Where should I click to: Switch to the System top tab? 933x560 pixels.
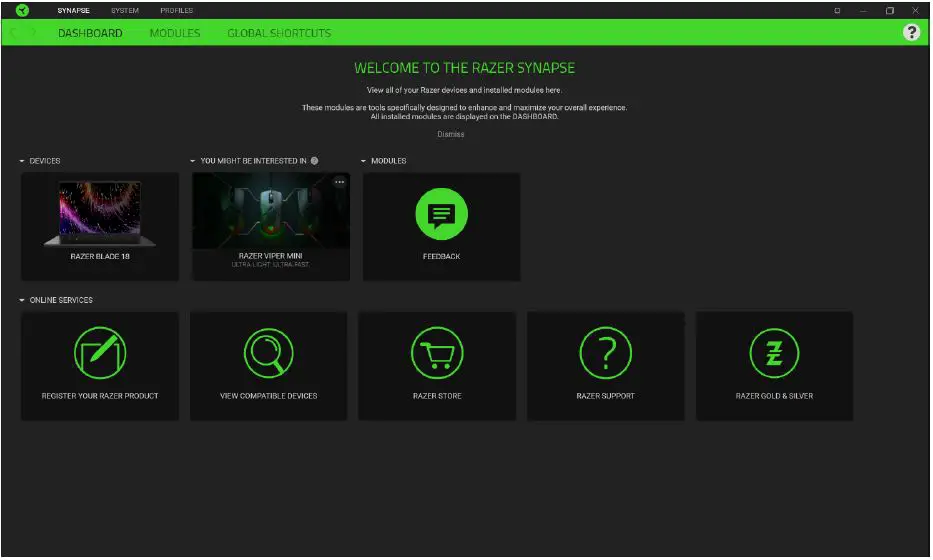[x=124, y=11]
